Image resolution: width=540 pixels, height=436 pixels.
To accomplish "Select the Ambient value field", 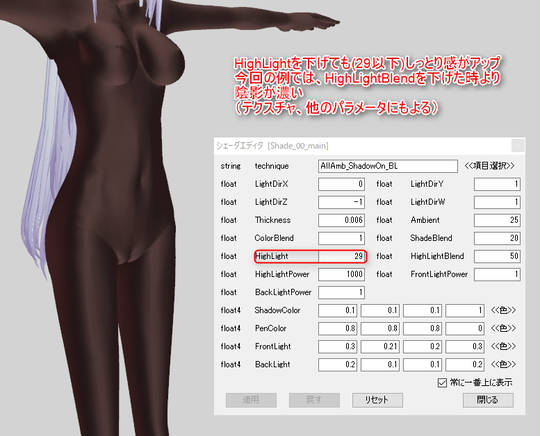I will (x=497, y=220).
